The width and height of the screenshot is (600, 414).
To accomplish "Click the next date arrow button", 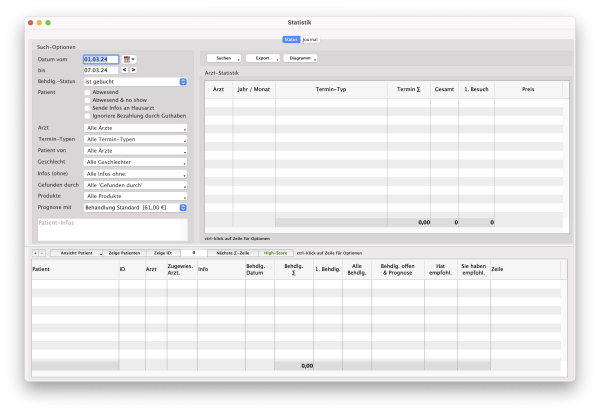I will point(135,70).
